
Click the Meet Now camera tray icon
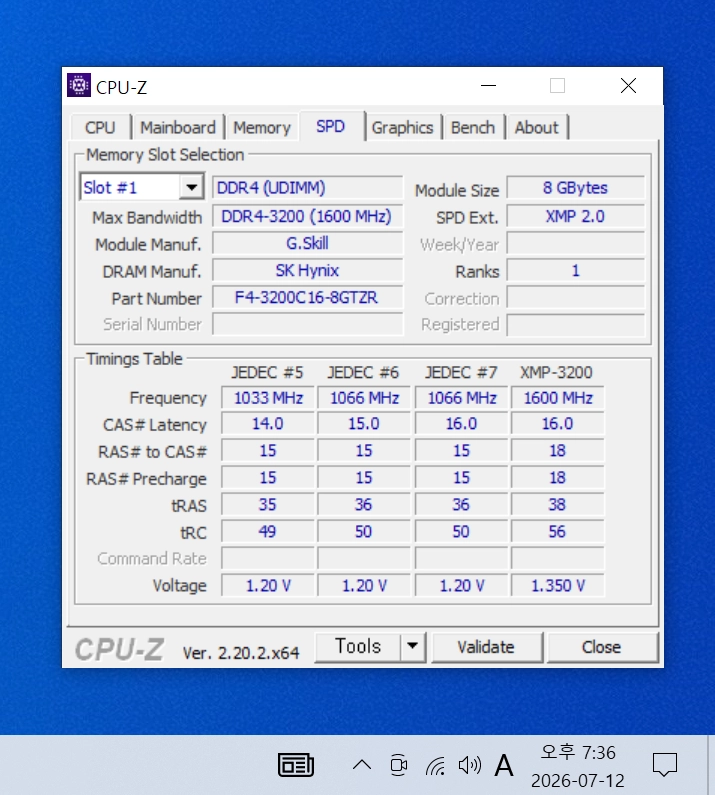point(399,765)
